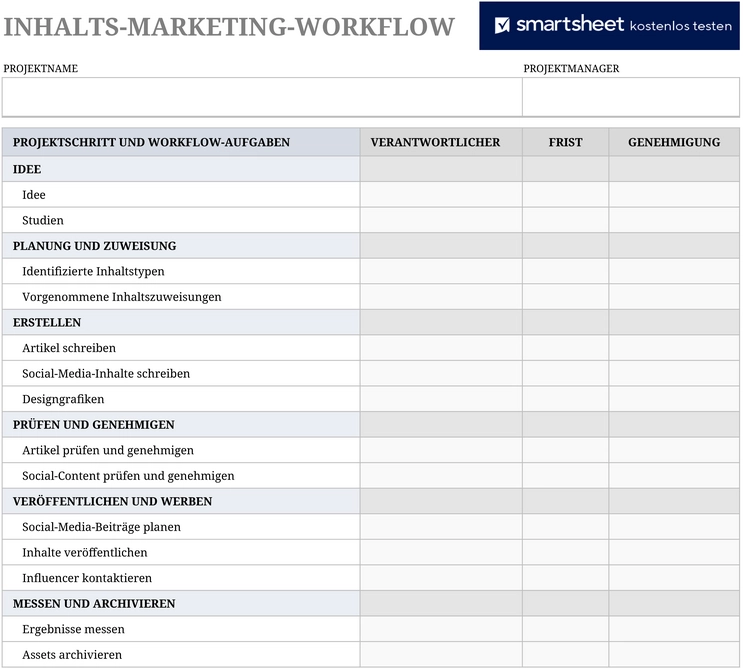Click Verantwortlicher cell for Influencer kontaktieren row
This screenshot has height=669, width=743.
tap(441, 579)
